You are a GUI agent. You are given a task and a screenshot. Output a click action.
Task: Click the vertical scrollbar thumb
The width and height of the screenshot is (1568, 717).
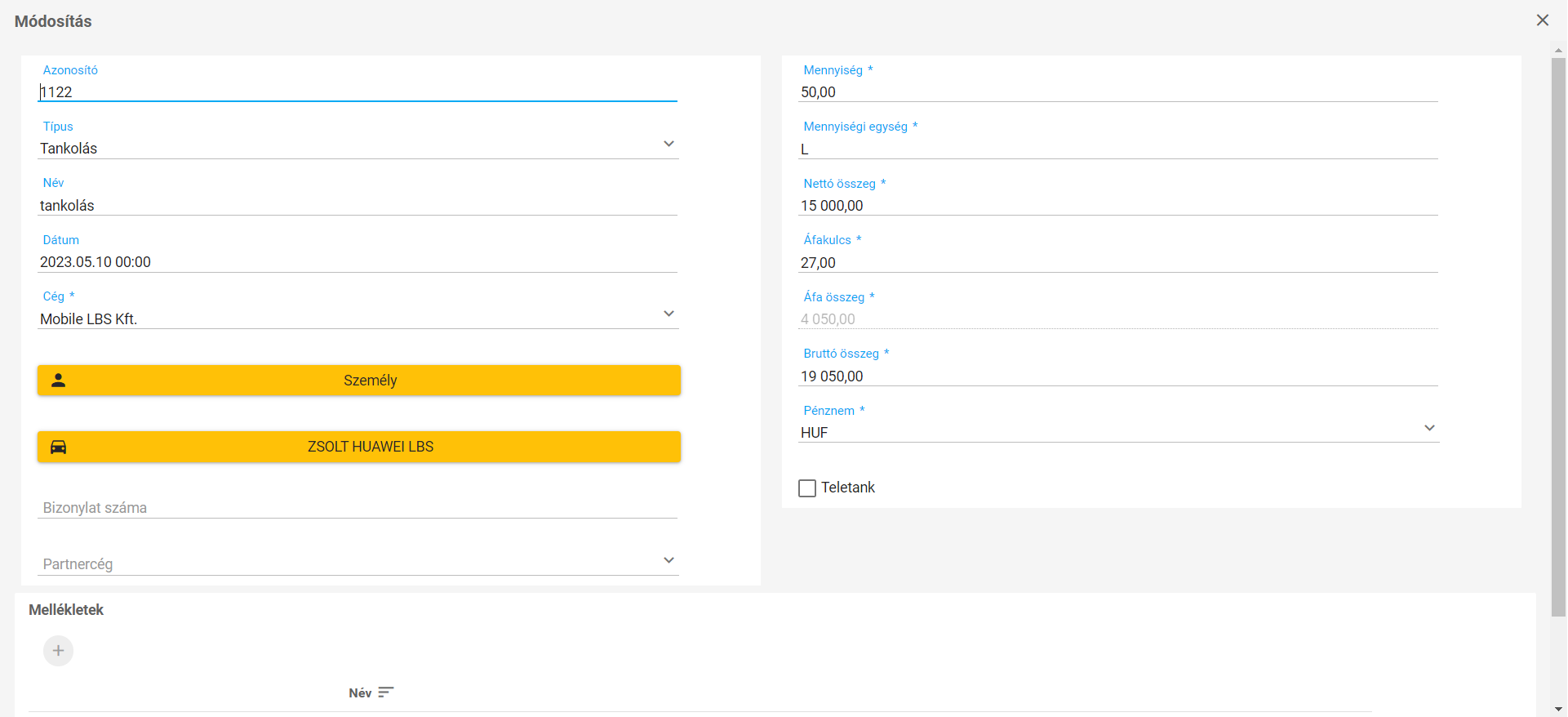[1558, 335]
